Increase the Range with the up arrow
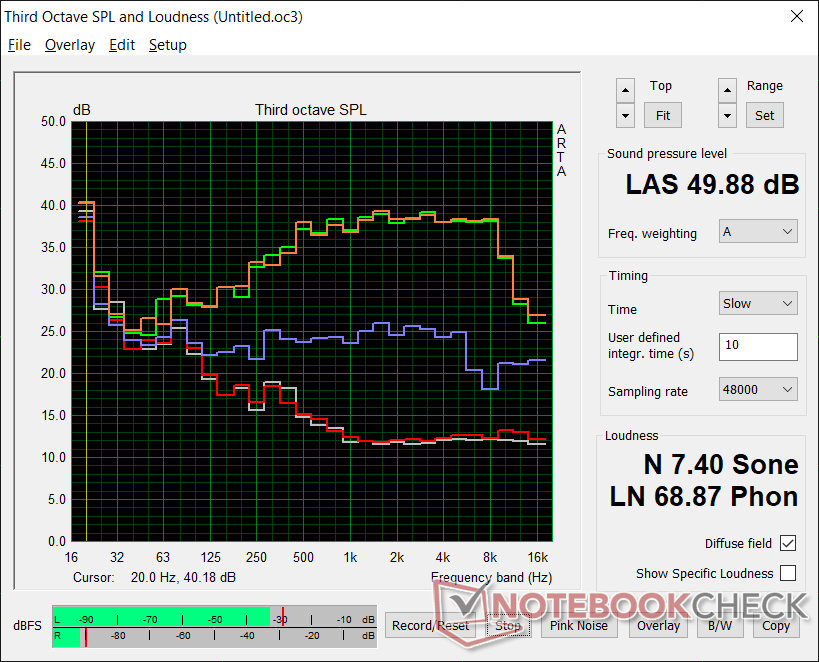819x662 pixels. click(x=727, y=91)
